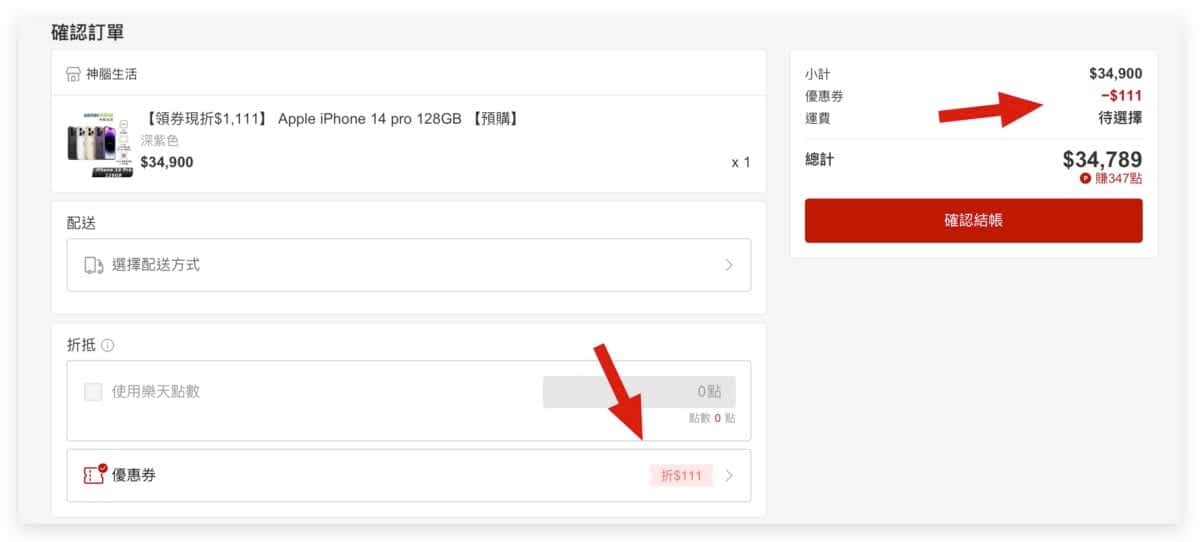The image size is (1200, 542).
Task: Click the $34,789 total amount
Action: 1102,159
